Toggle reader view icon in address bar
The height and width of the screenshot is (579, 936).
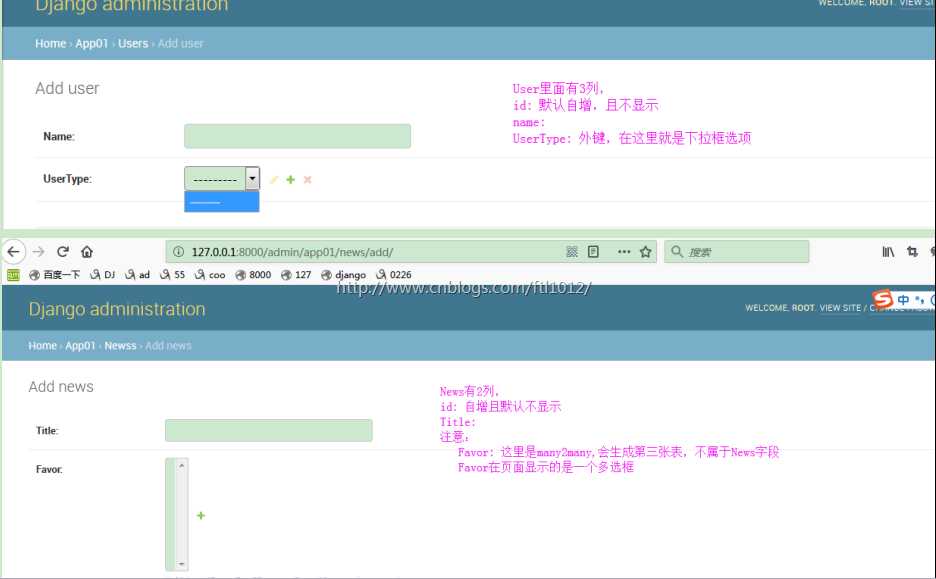593,252
